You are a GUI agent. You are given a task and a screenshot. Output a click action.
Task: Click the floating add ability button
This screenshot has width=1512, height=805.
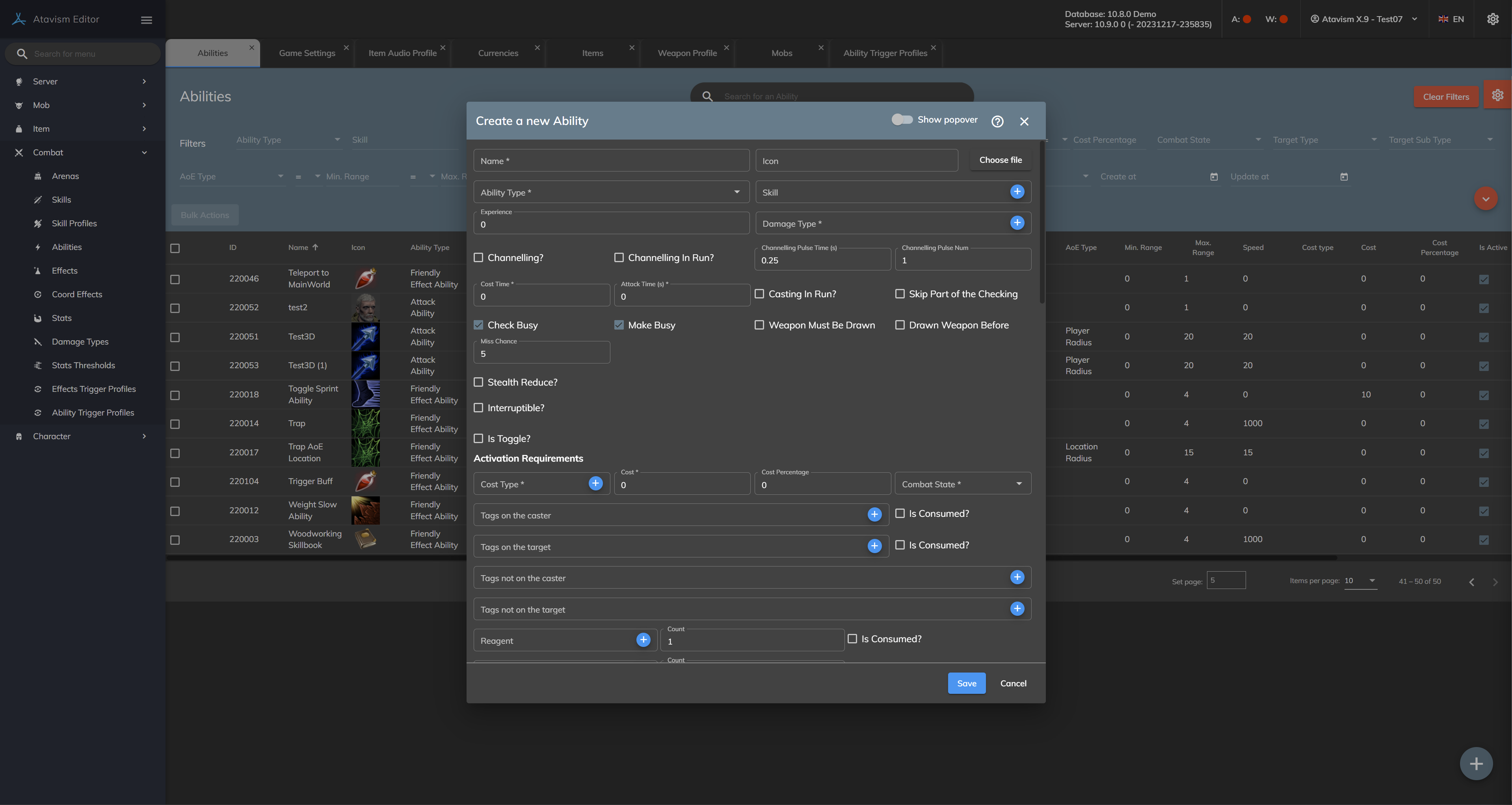point(1476,763)
